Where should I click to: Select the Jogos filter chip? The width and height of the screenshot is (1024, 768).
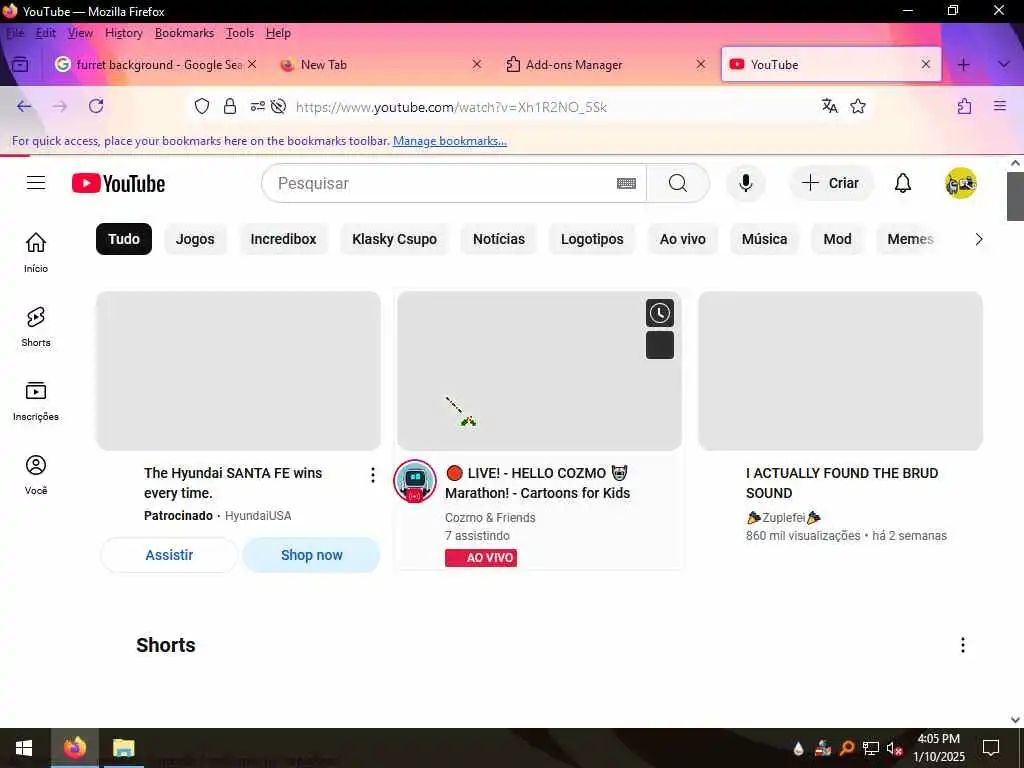195,239
